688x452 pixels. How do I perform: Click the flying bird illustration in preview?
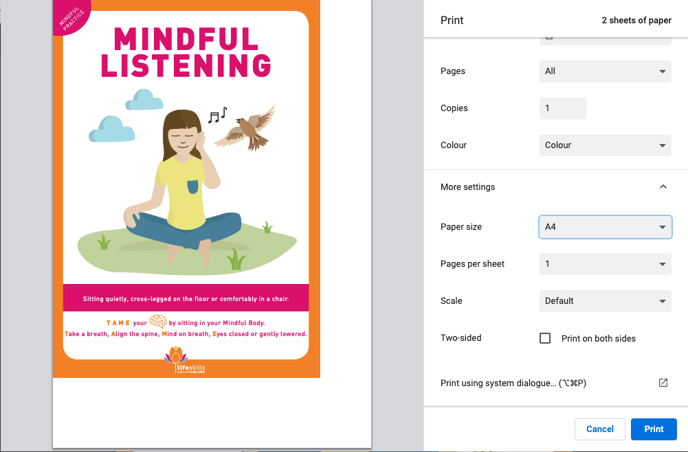click(246, 129)
